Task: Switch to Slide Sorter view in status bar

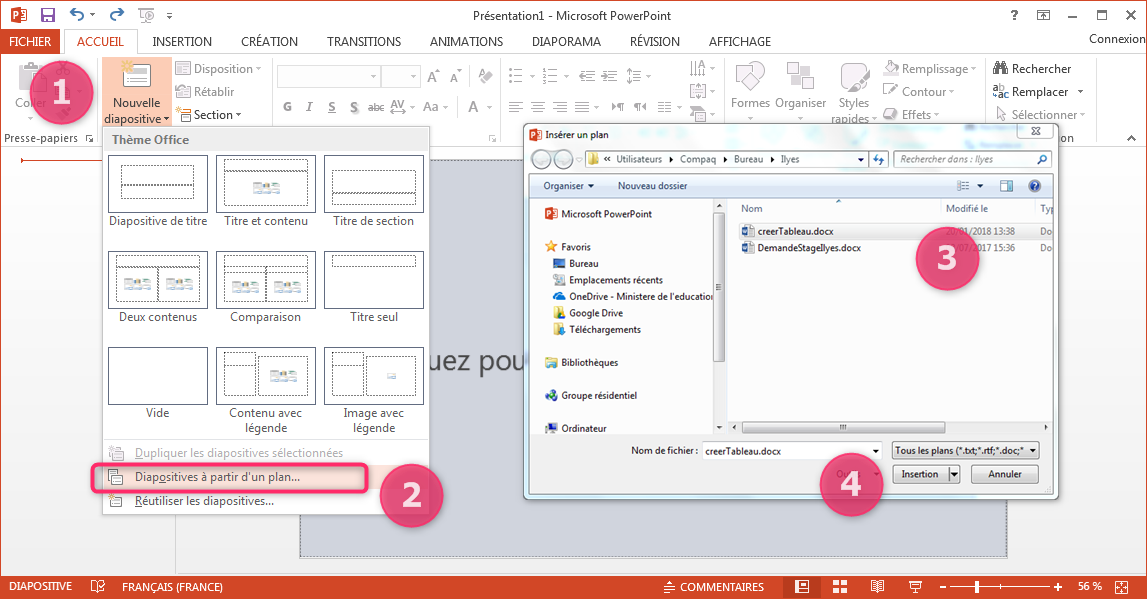Action: (x=839, y=586)
